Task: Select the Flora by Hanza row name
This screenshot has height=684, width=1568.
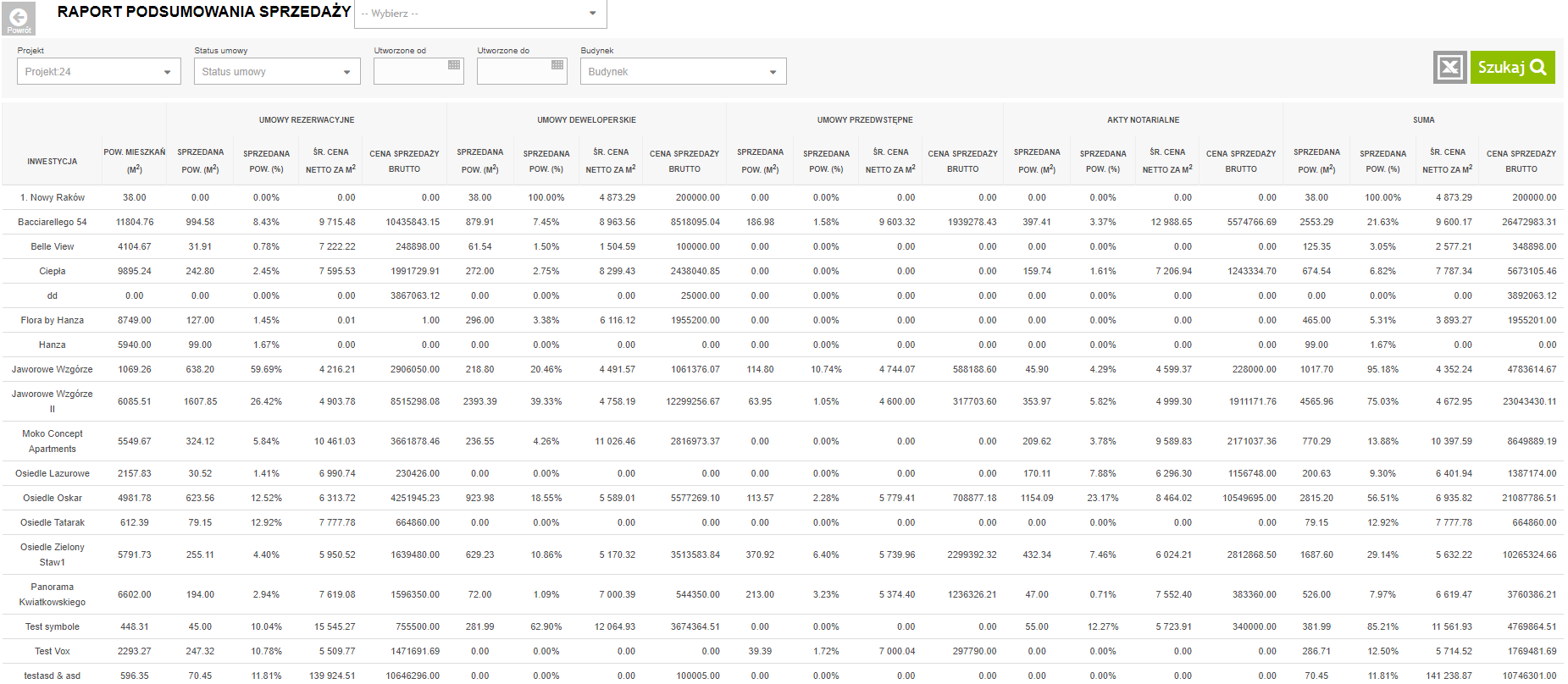Action: [x=53, y=320]
